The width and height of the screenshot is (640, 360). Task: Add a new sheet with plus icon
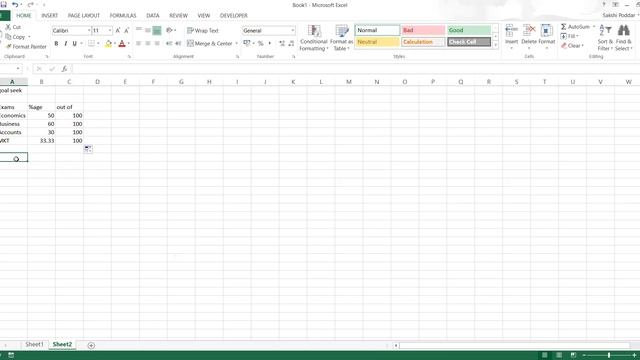pos(91,345)
